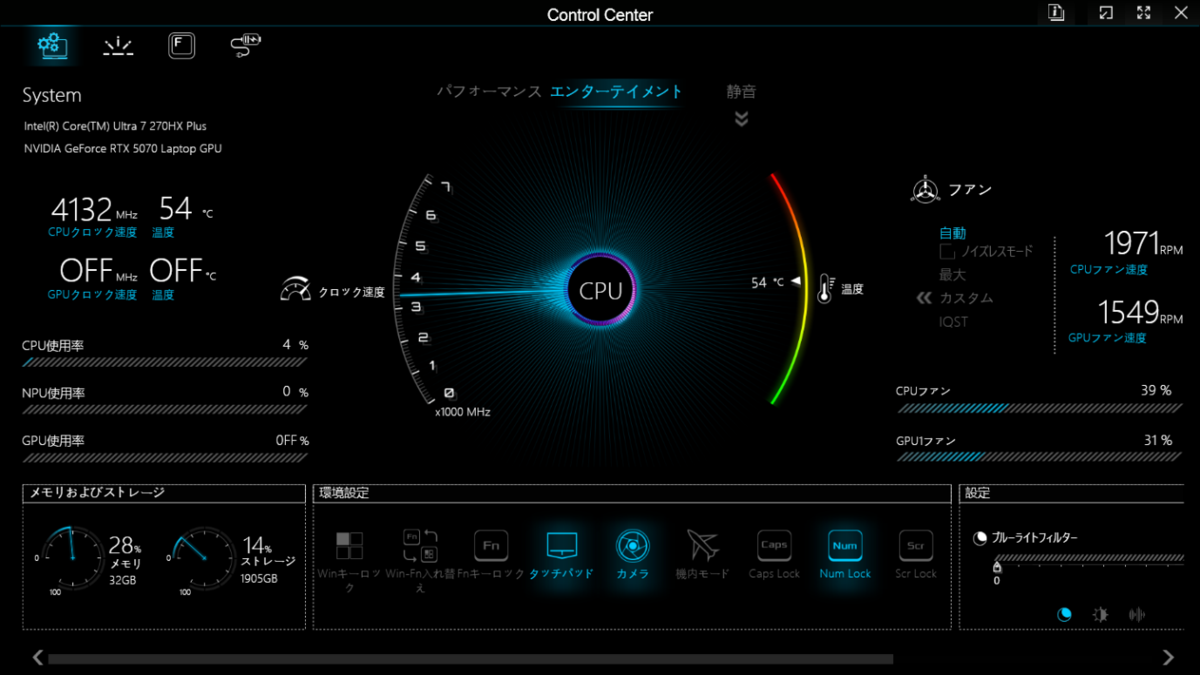The image size is (1200, 675).
Task: Toggle the カメラ icon
Action: [632, 546]
